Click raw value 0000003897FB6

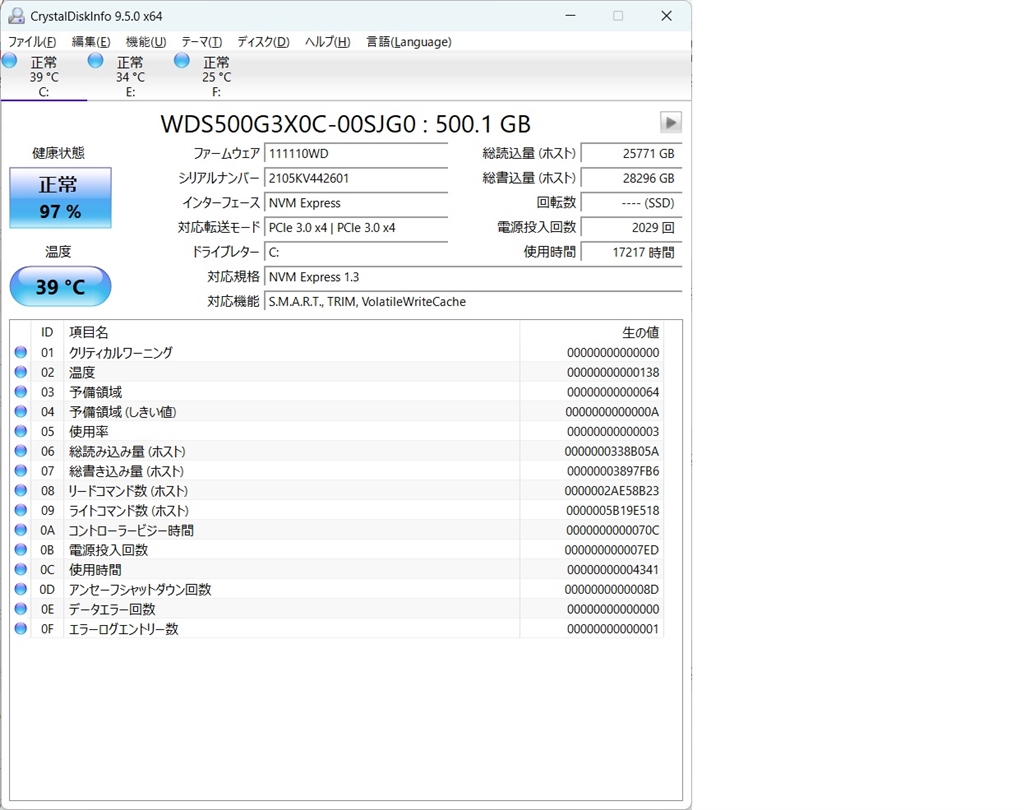pyautogui.click(x=613, y=471)
